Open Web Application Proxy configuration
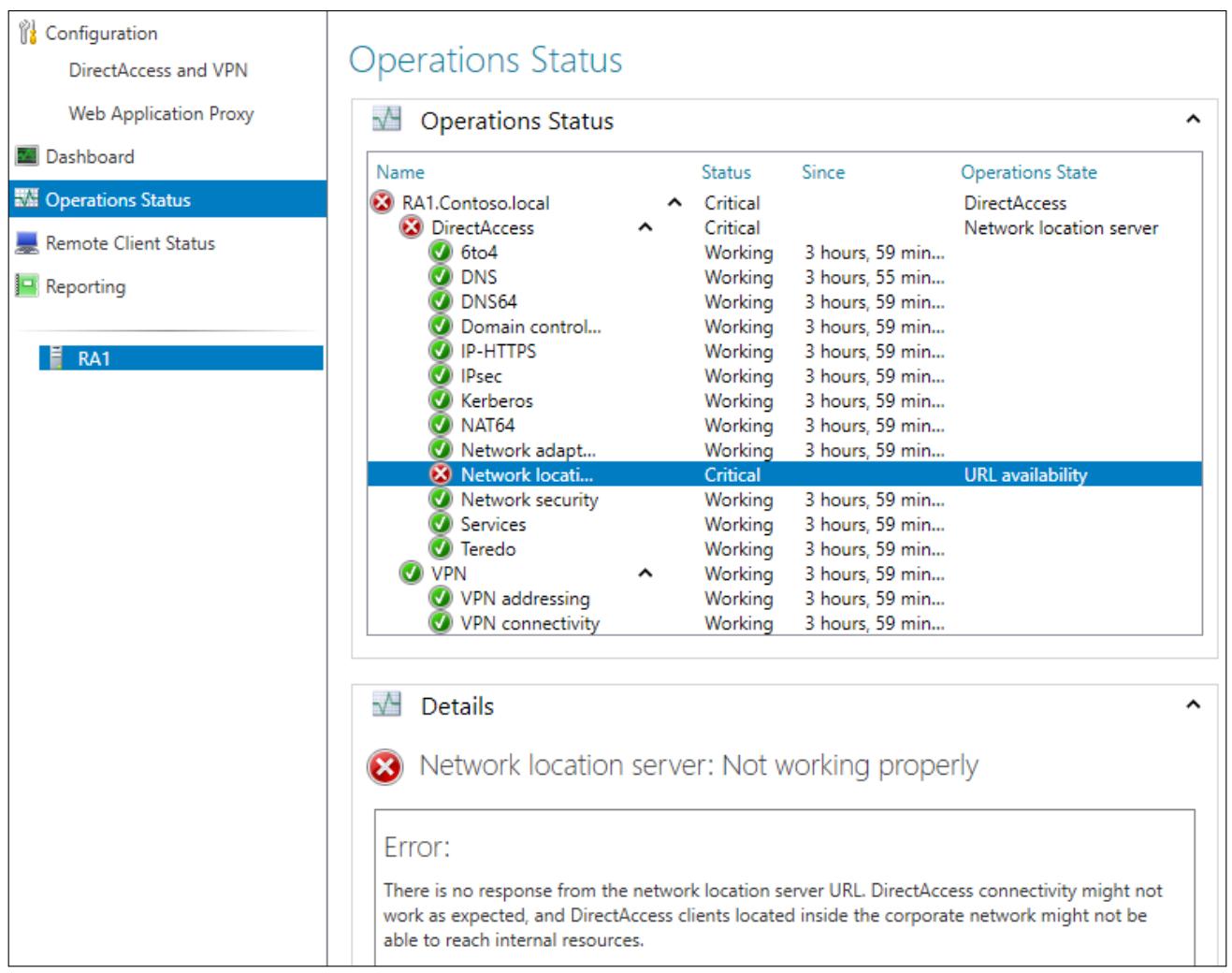The image size is (1232, 973). (161, 113)
